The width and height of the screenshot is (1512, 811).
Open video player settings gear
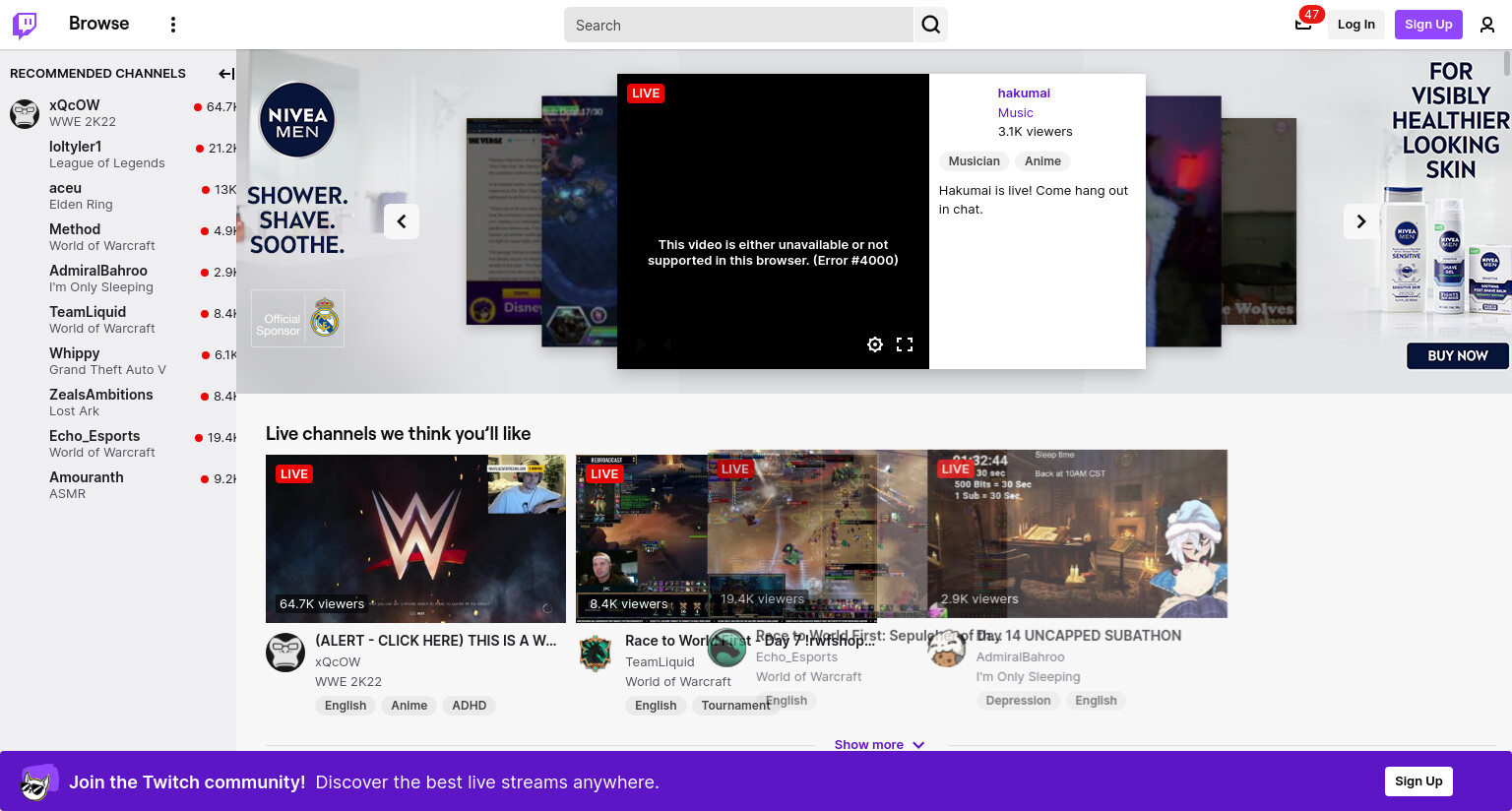tap(875, 344)
